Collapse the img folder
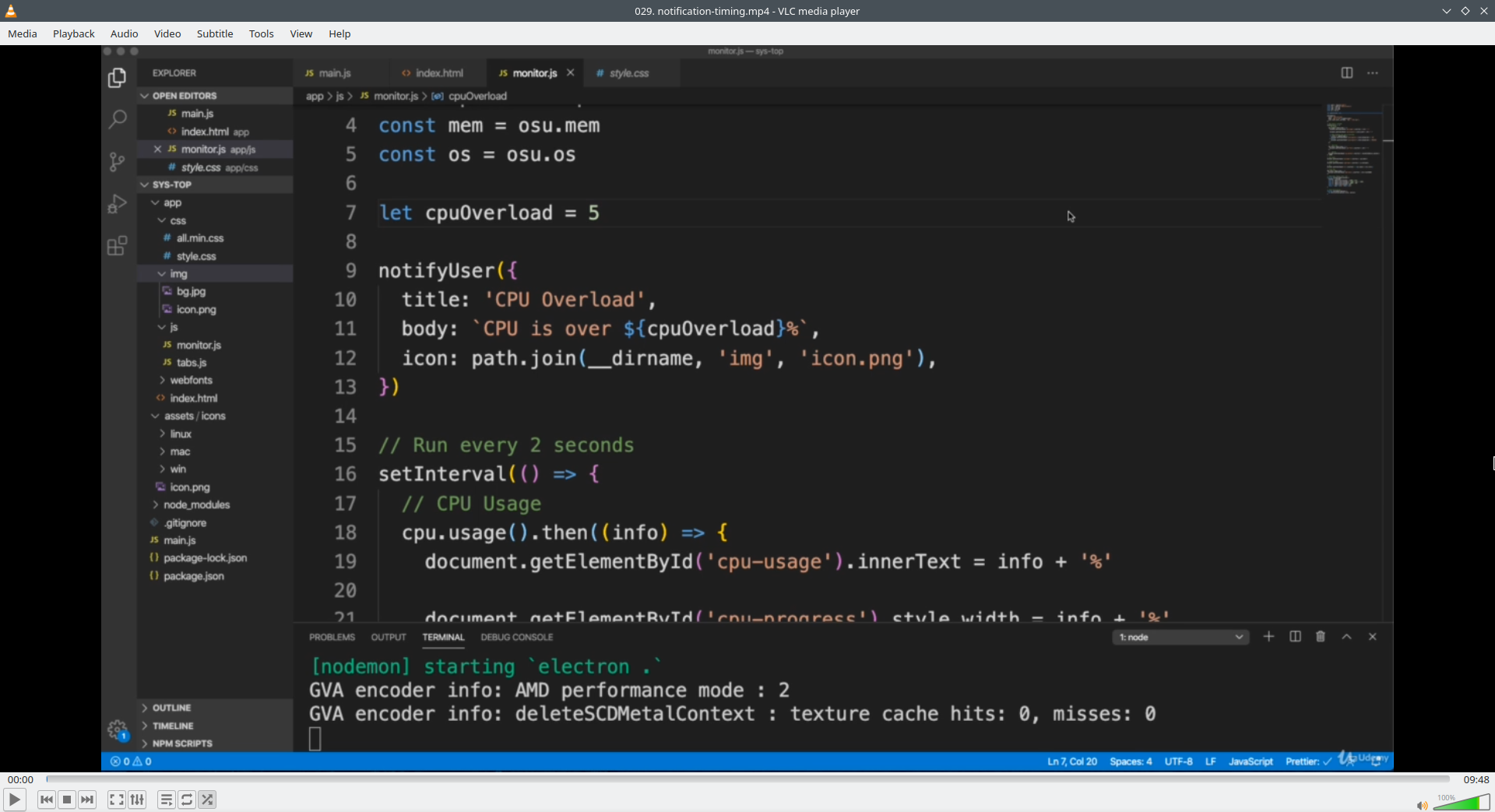This screenshot has width=1495, height=812. (178, 274)
